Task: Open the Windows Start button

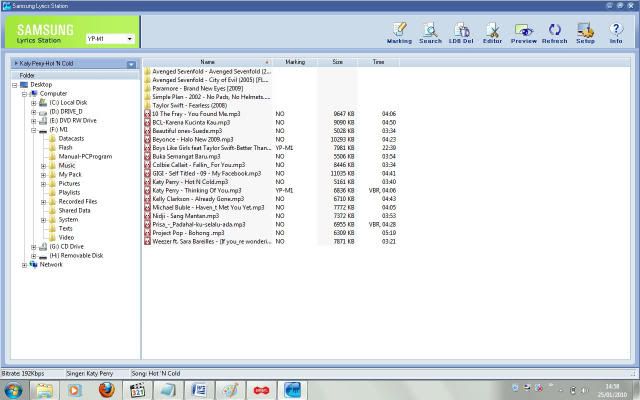Action: [13, 390]
